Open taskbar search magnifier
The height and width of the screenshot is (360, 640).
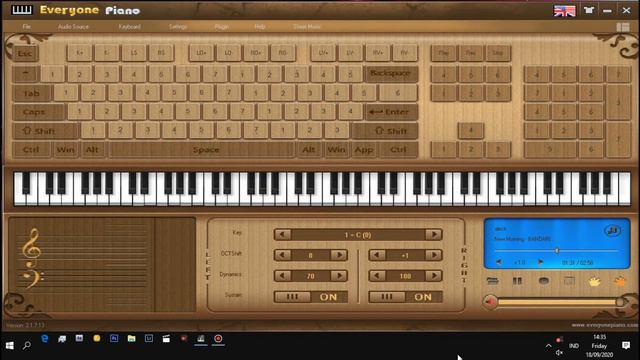(27, 346)
